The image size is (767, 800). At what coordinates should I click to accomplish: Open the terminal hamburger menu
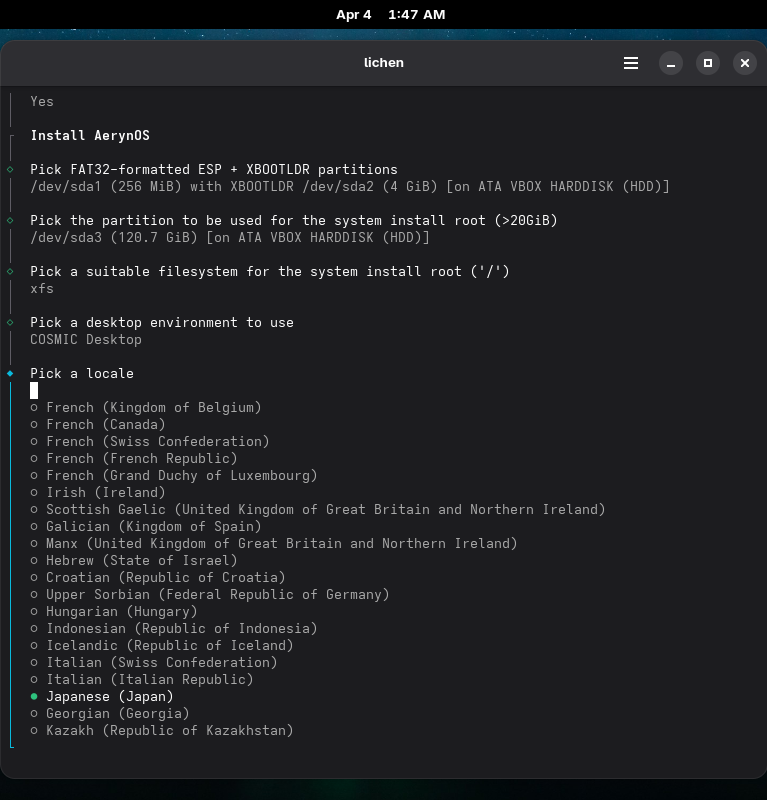(631, 63)
